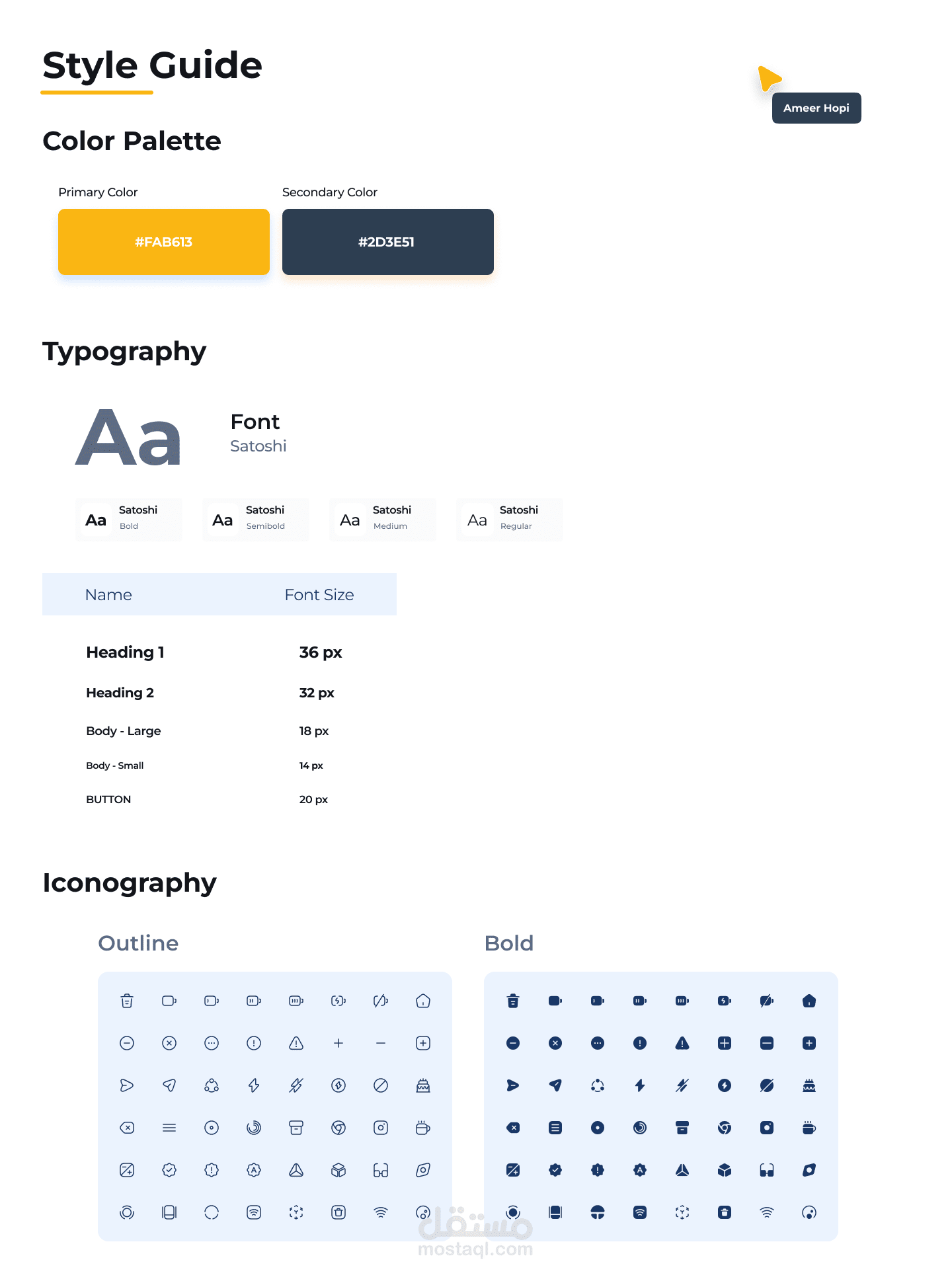Viewport: 952px width, 1285px height.
Task: Click the outline birthday cake icon
Action: [423, 1085]
